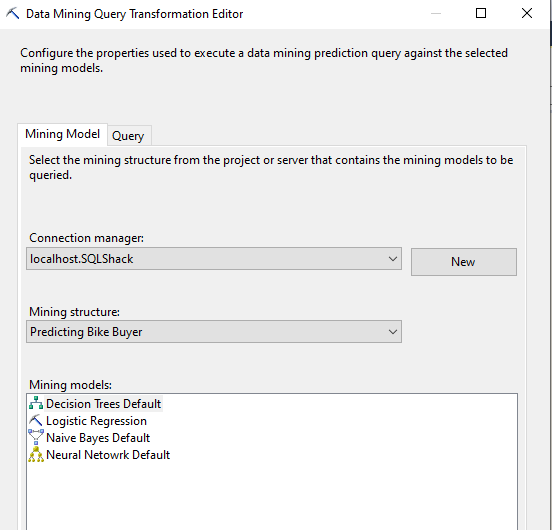Click the Decision Trees model icon
The image size is (552, 530).
(36, 403)
